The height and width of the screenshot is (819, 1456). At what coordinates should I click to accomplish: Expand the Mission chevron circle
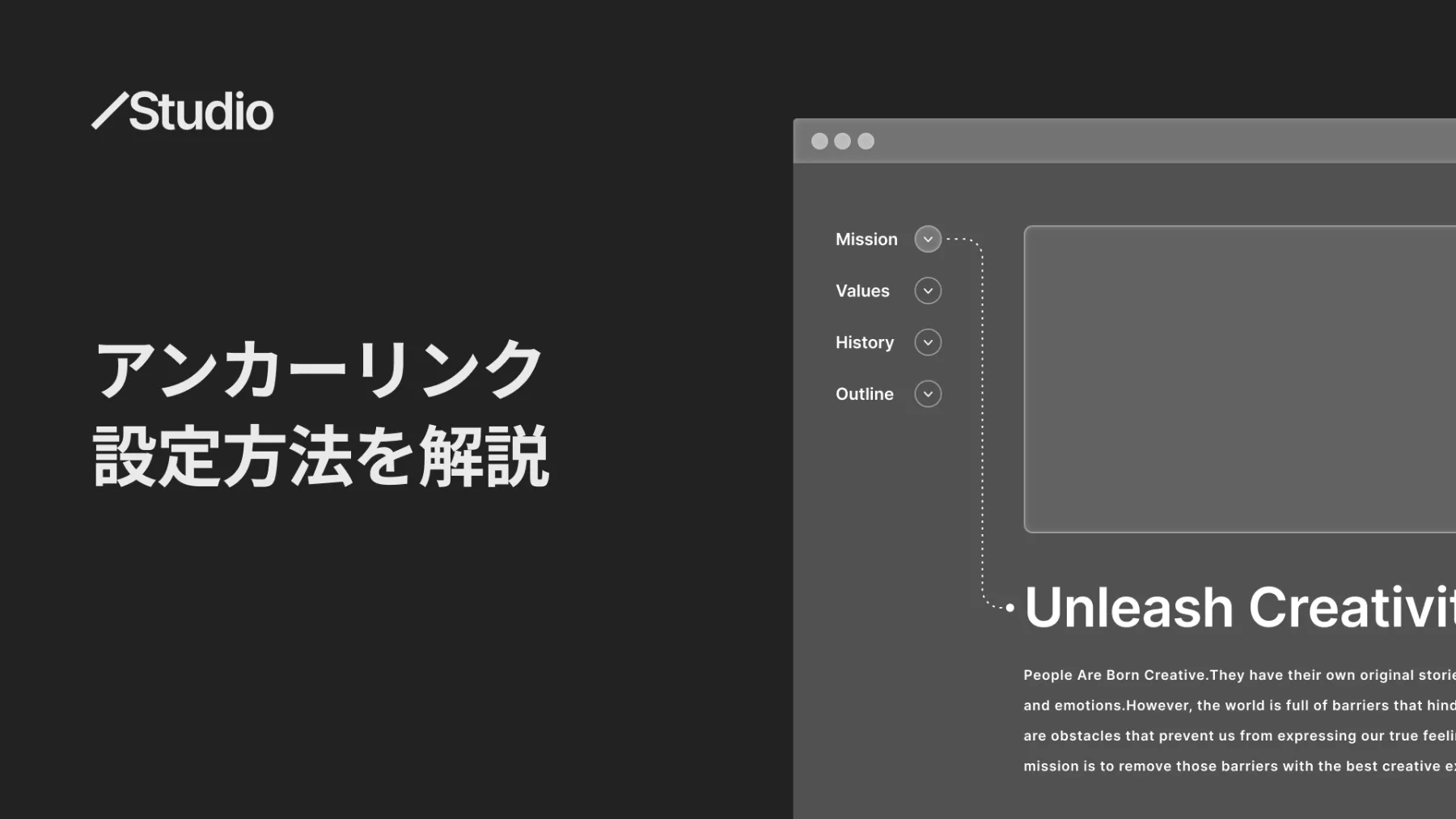coord(928,239)
